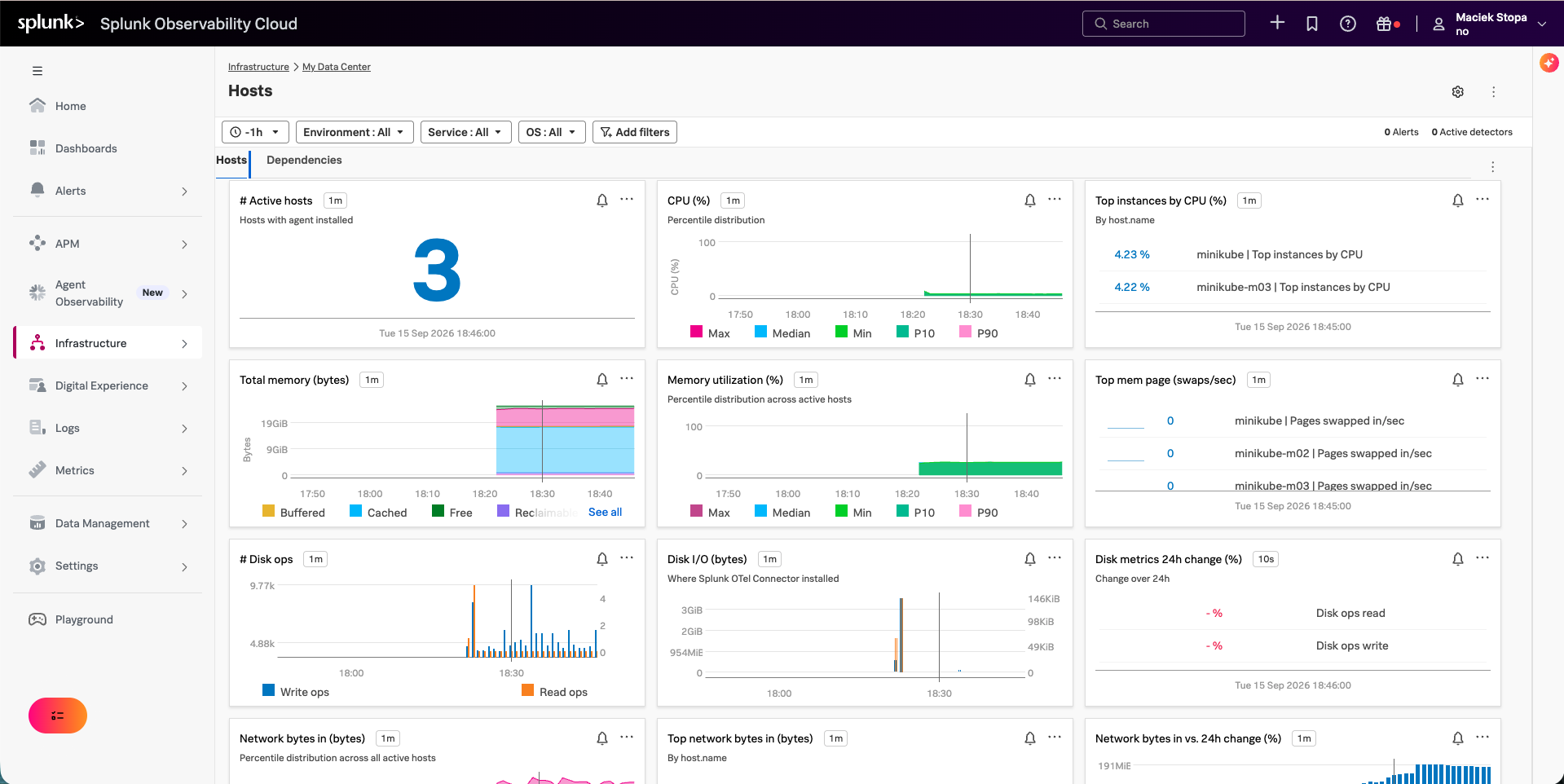This screenshot has height=784, width=1564.
Task: Click alert bell on Active hosts chart
Action: 602,200
